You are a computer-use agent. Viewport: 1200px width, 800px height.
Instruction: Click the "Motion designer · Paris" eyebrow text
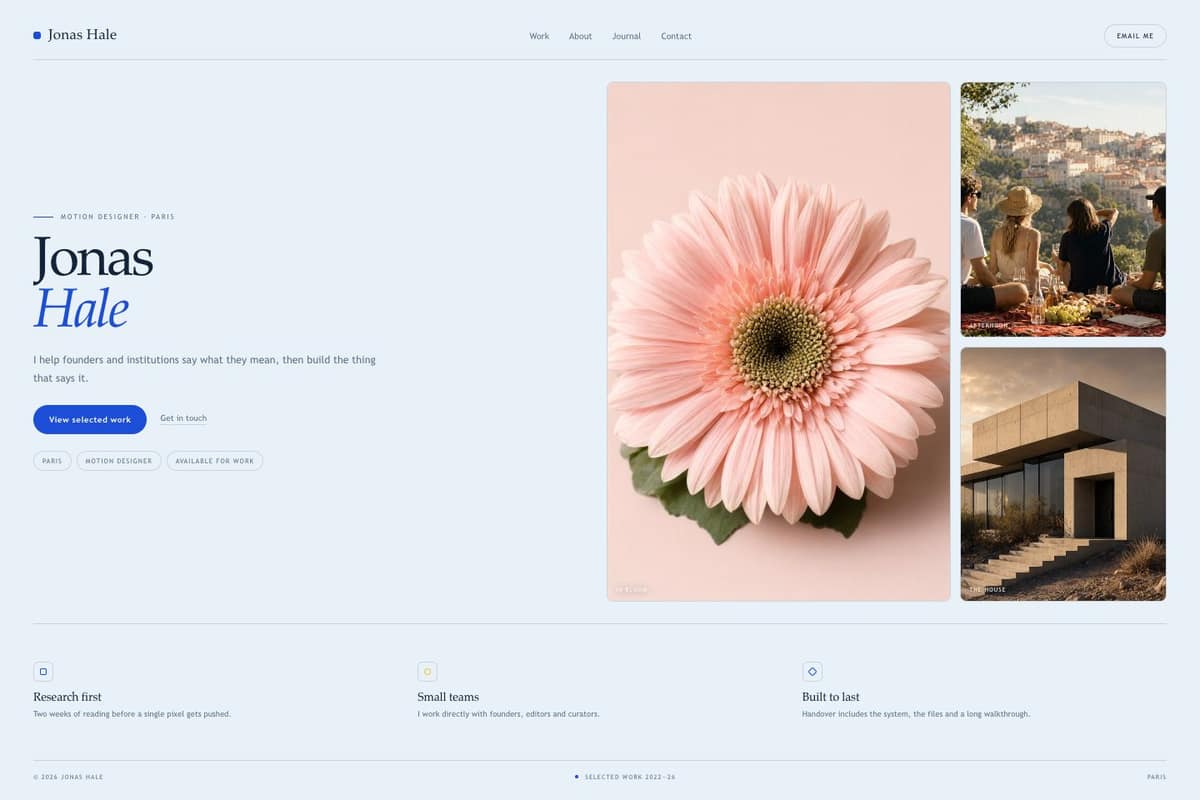coord(117,217)
